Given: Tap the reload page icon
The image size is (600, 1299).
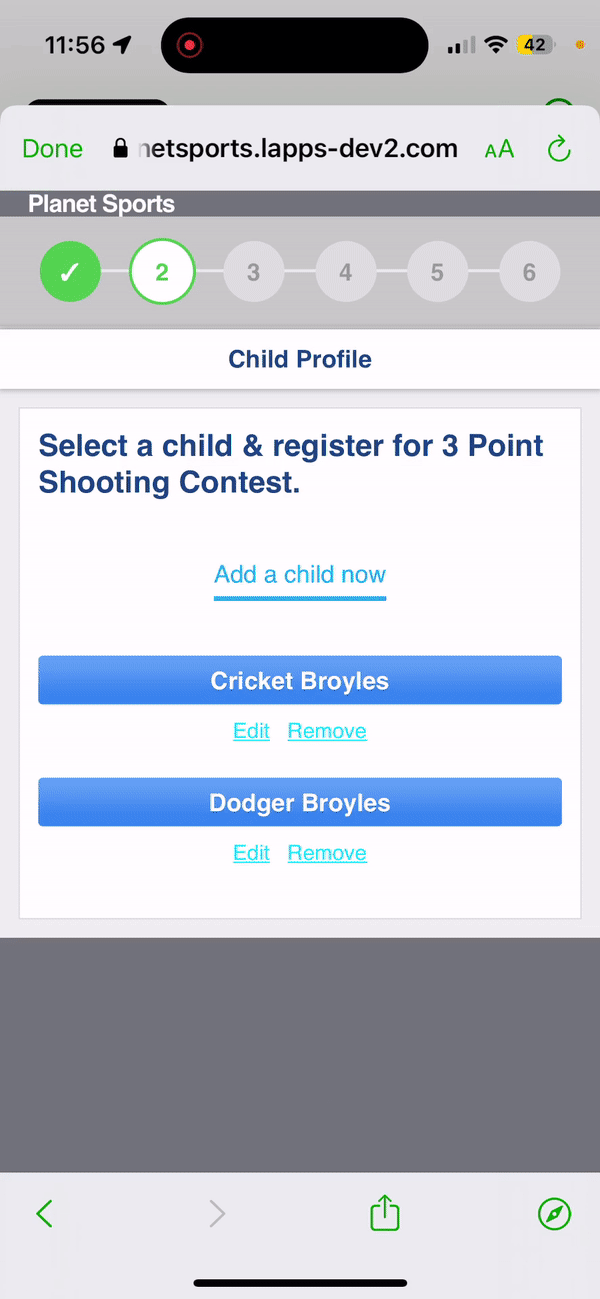Looking at the screenshot, I should coord(559,150).
